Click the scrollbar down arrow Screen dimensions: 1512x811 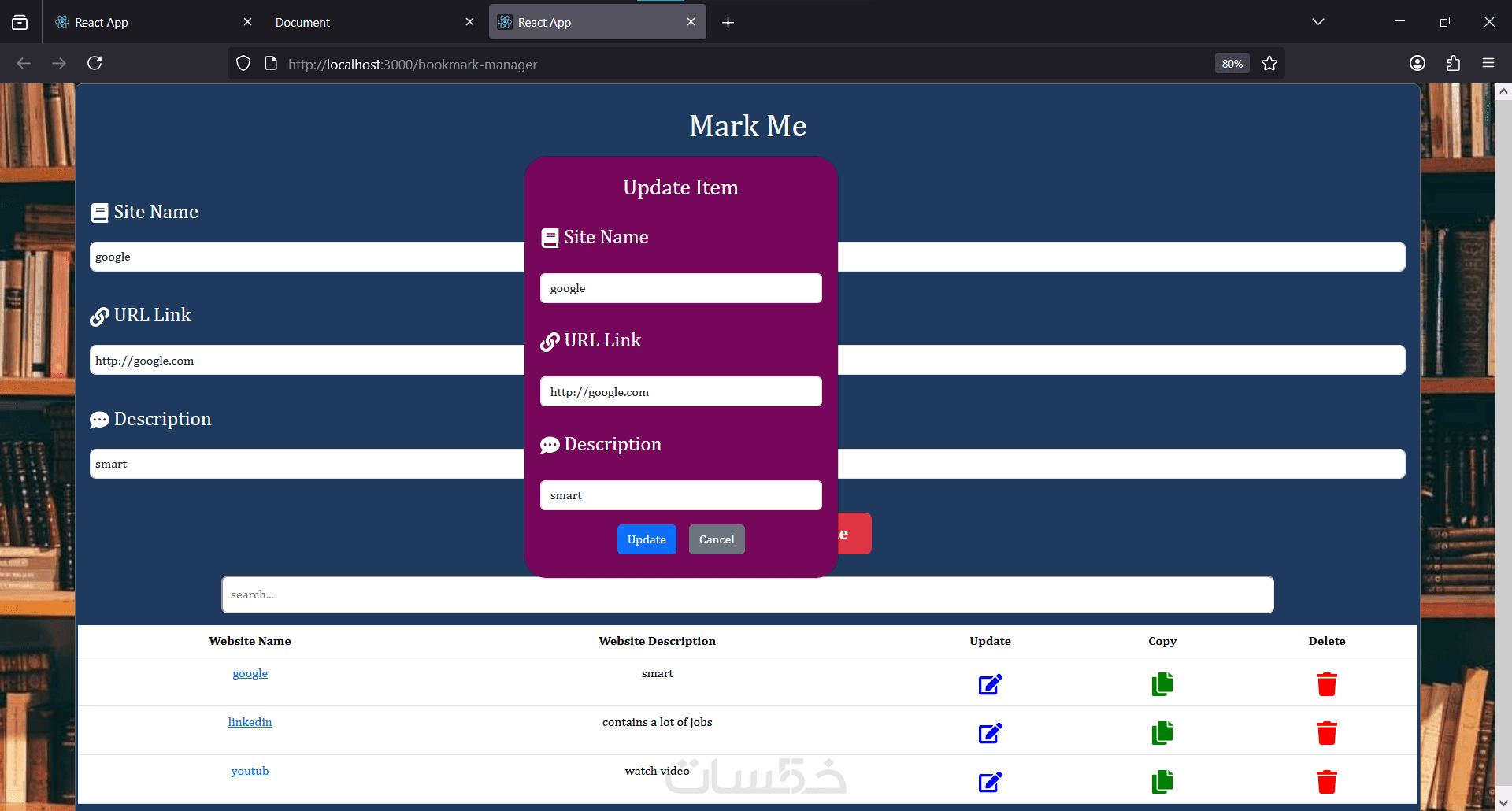pyautogui.click(x=1503, y=802)
